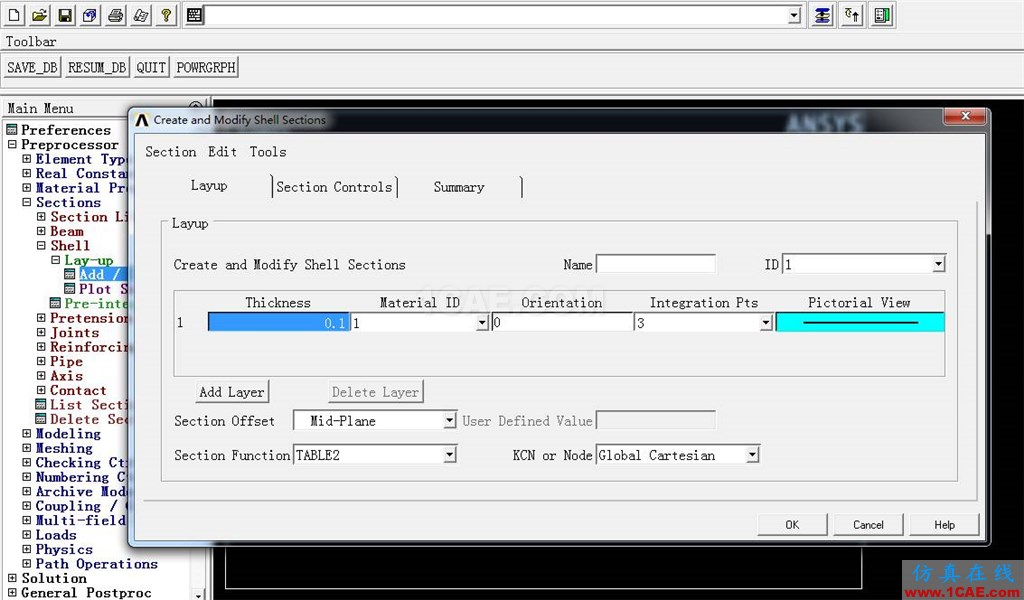Click the Reset Picking arrow icon
The height and width of the screenshot is (600, 1024).
852,14
